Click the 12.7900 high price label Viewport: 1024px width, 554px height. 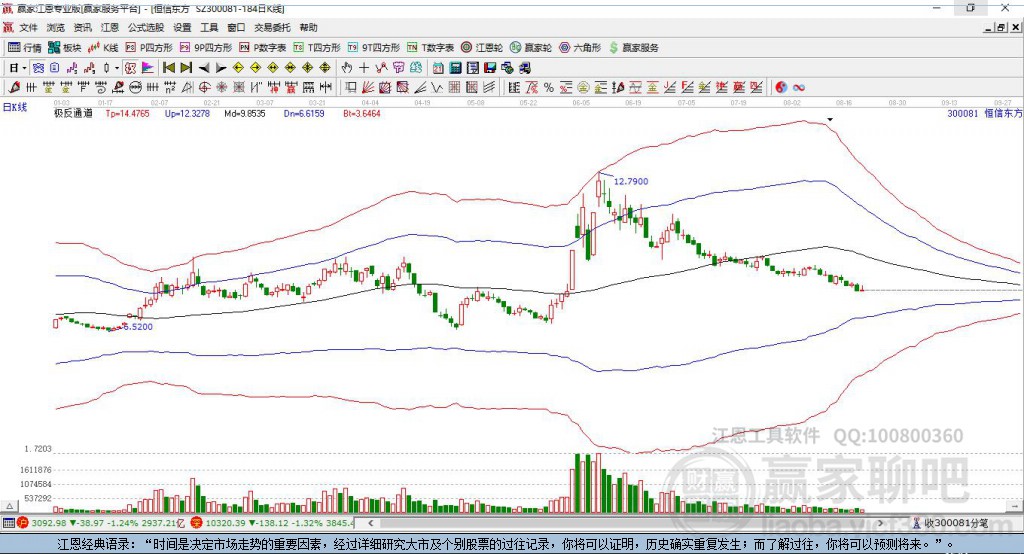(631, 182)
